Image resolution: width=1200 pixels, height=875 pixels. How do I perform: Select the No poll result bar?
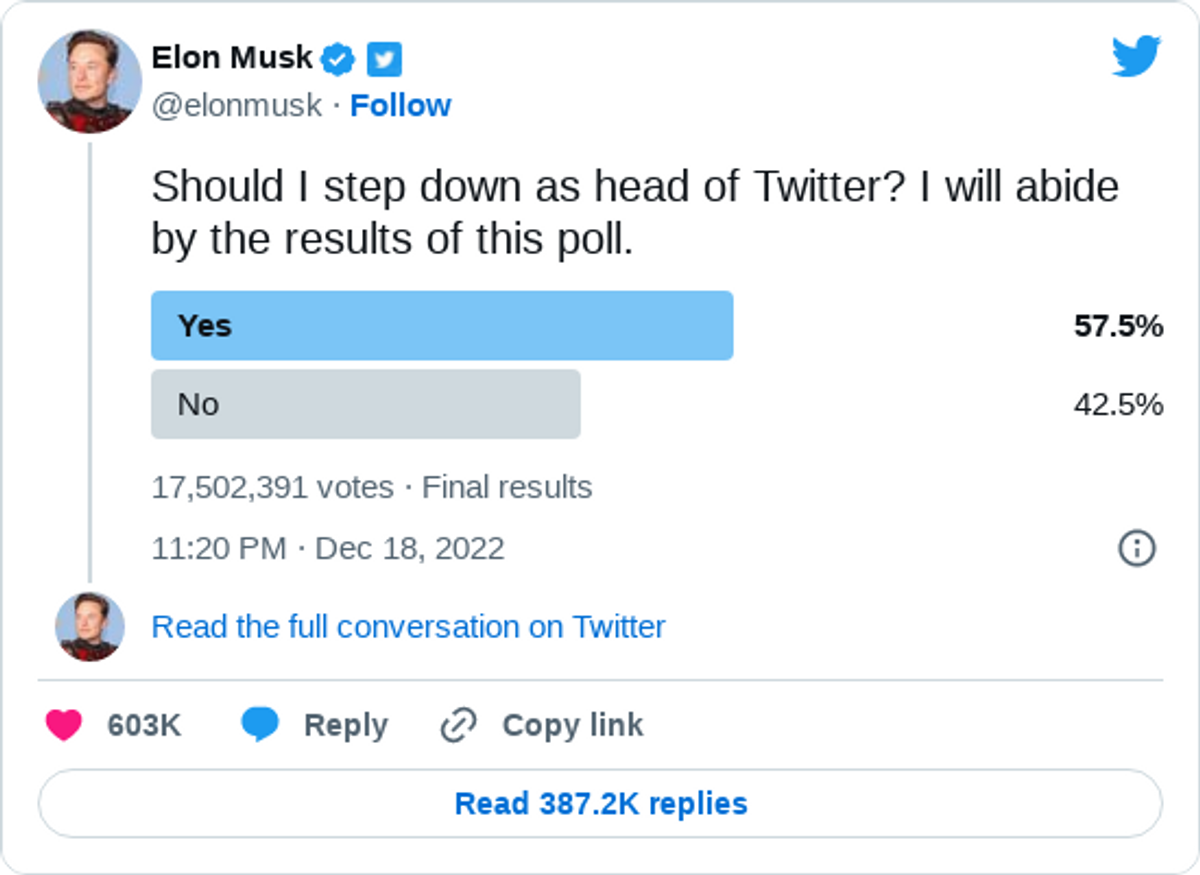[x=366, y=404]
